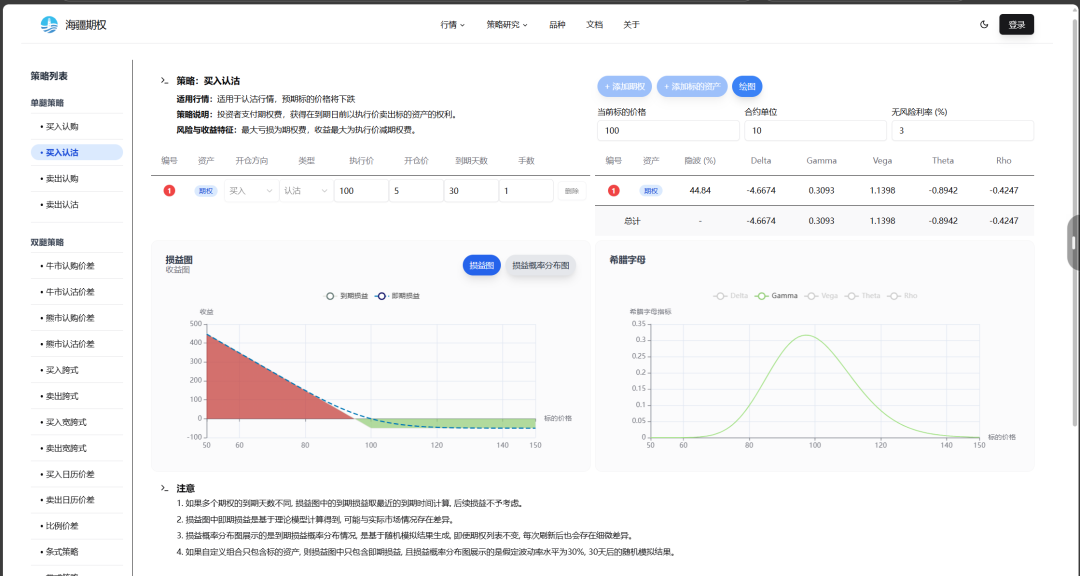Enable the Delta curve in legend
Screen dimensions: 1080x576
point(732,296)
